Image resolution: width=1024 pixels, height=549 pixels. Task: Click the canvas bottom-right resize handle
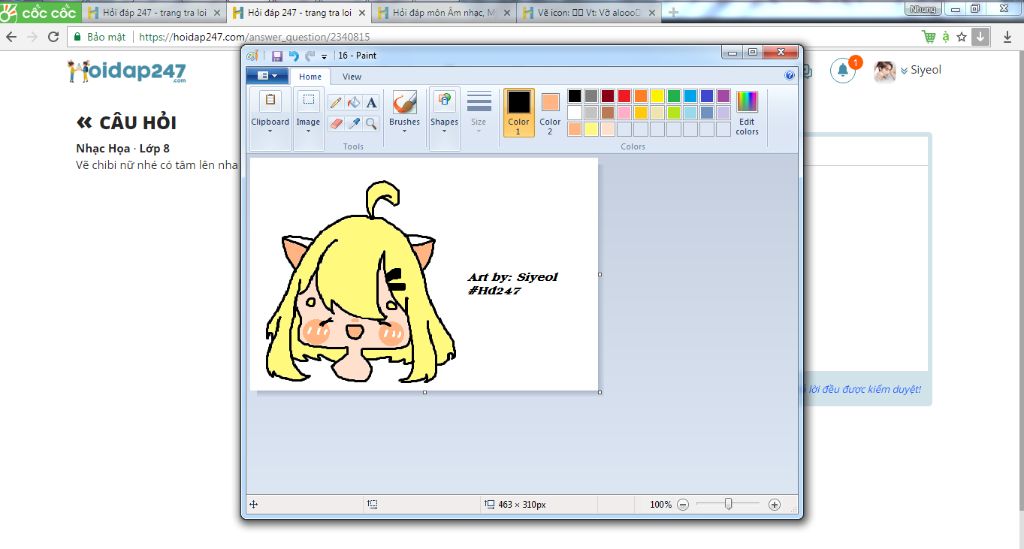(600, 392)
